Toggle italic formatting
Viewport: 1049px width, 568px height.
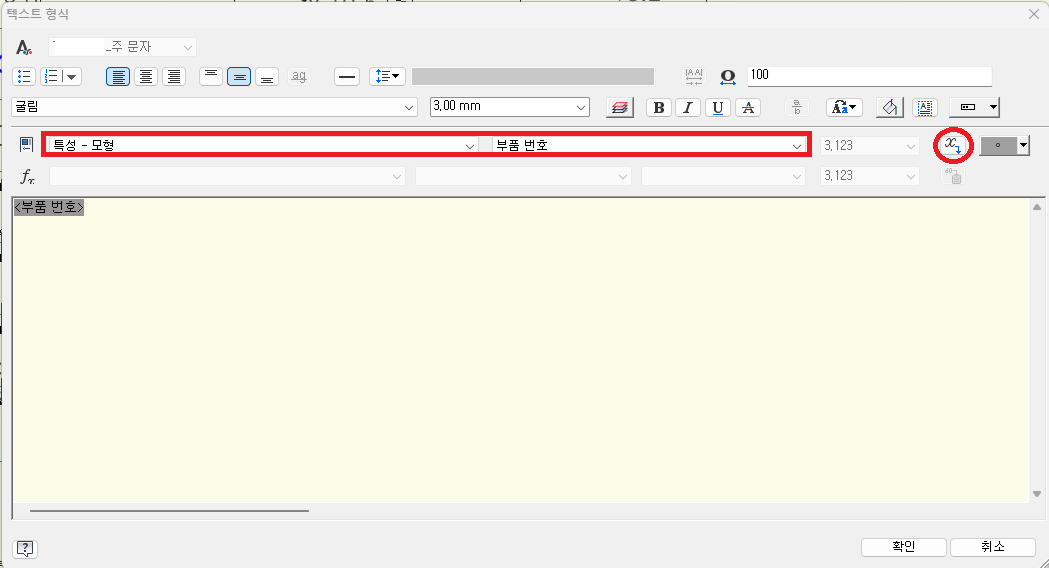(x=687, y=108)
